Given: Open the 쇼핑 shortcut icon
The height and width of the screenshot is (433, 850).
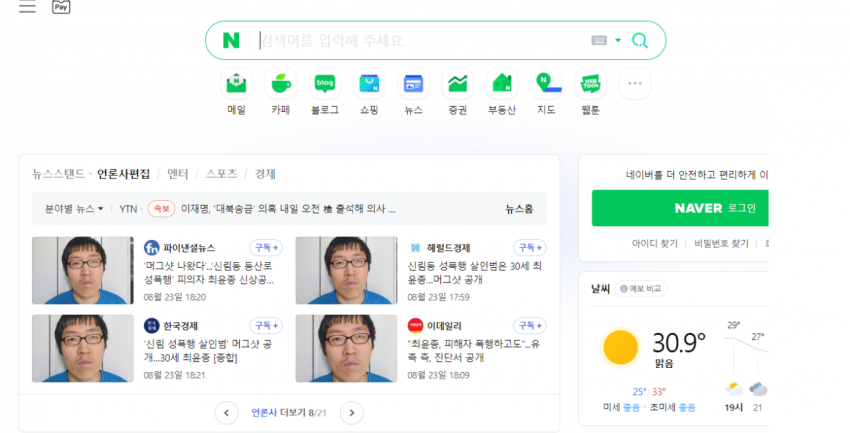Looking at the screenshot, I should pyautogui.click(x=369, y=83).
